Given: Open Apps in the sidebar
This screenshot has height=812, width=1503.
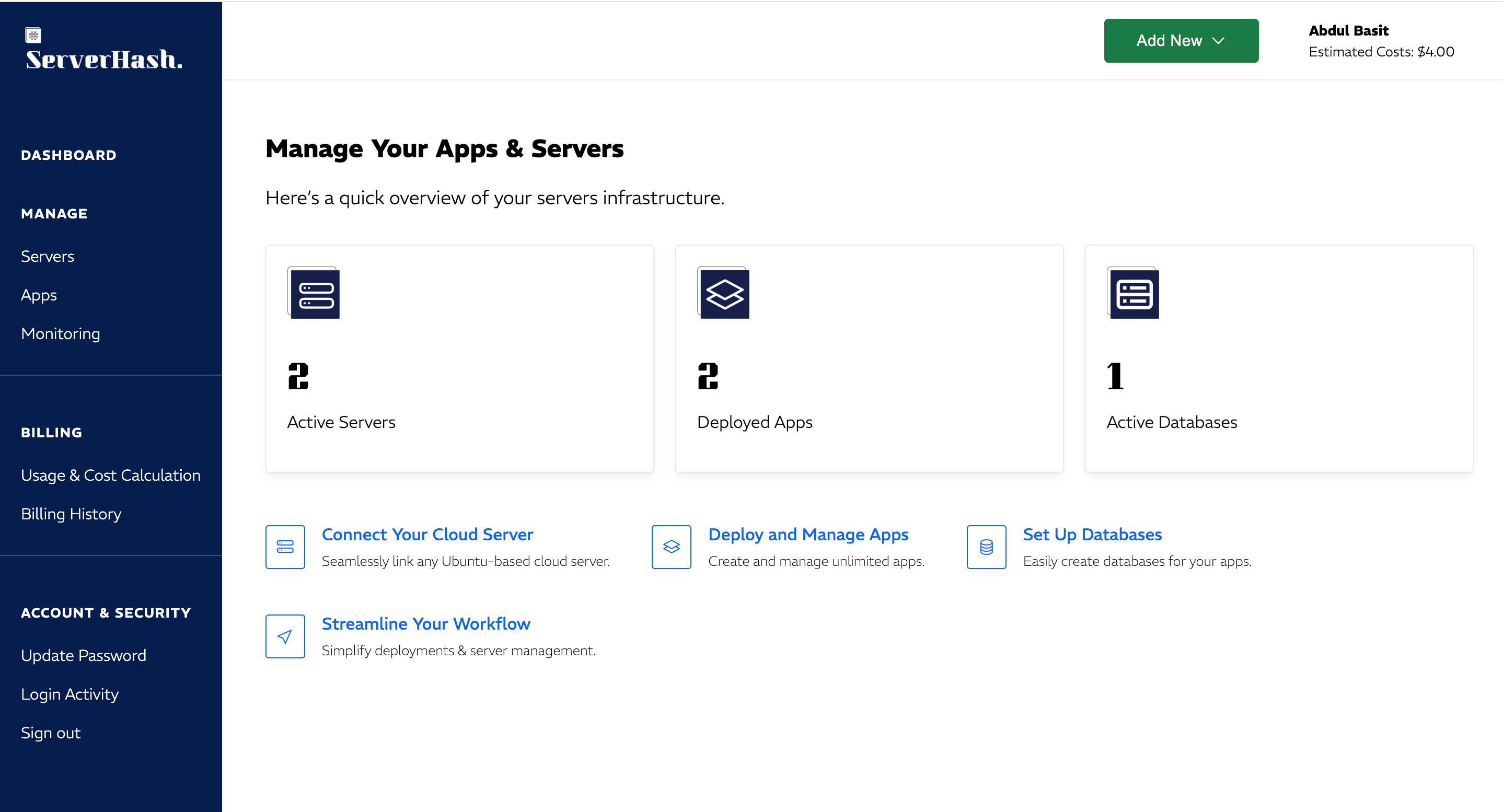Looking at the screenshot, I should point(39,295).
